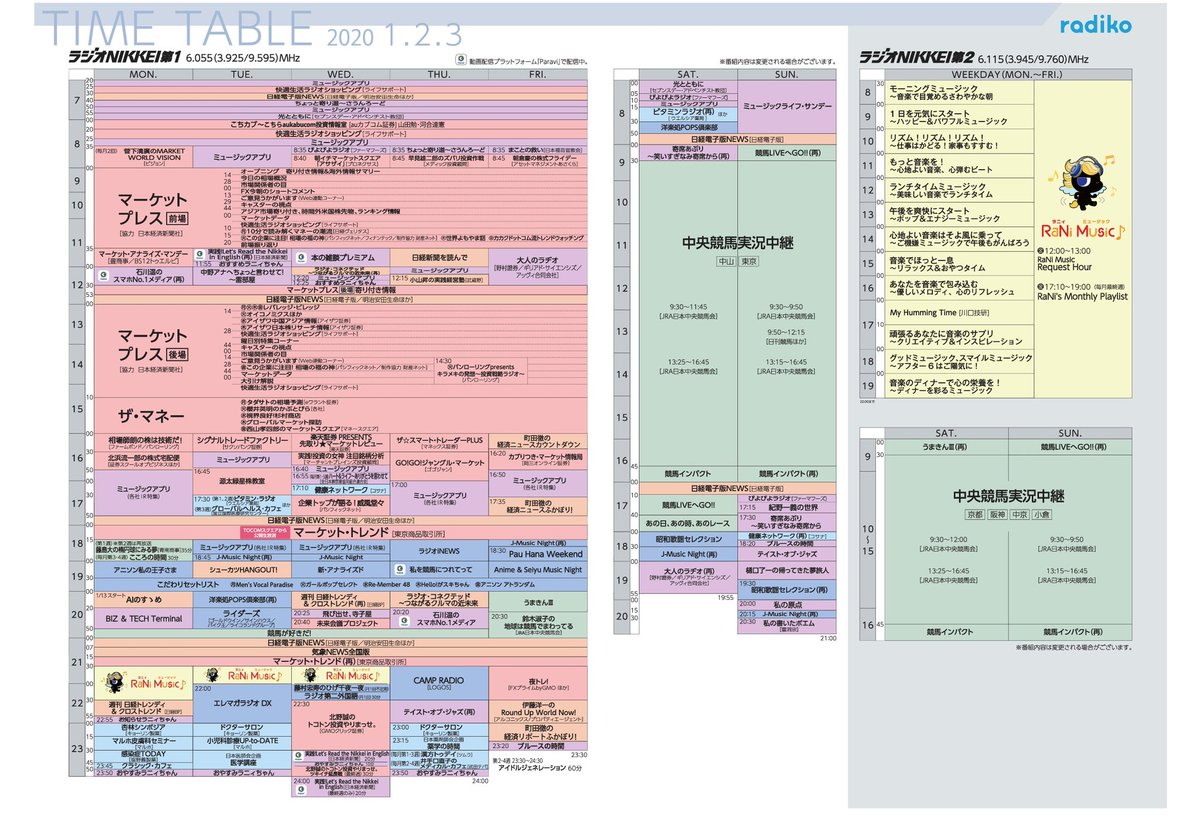Click the シューカツHANGOUT! program
Viewport: 1200px width, 831px height.
click(x=240, y=569)
